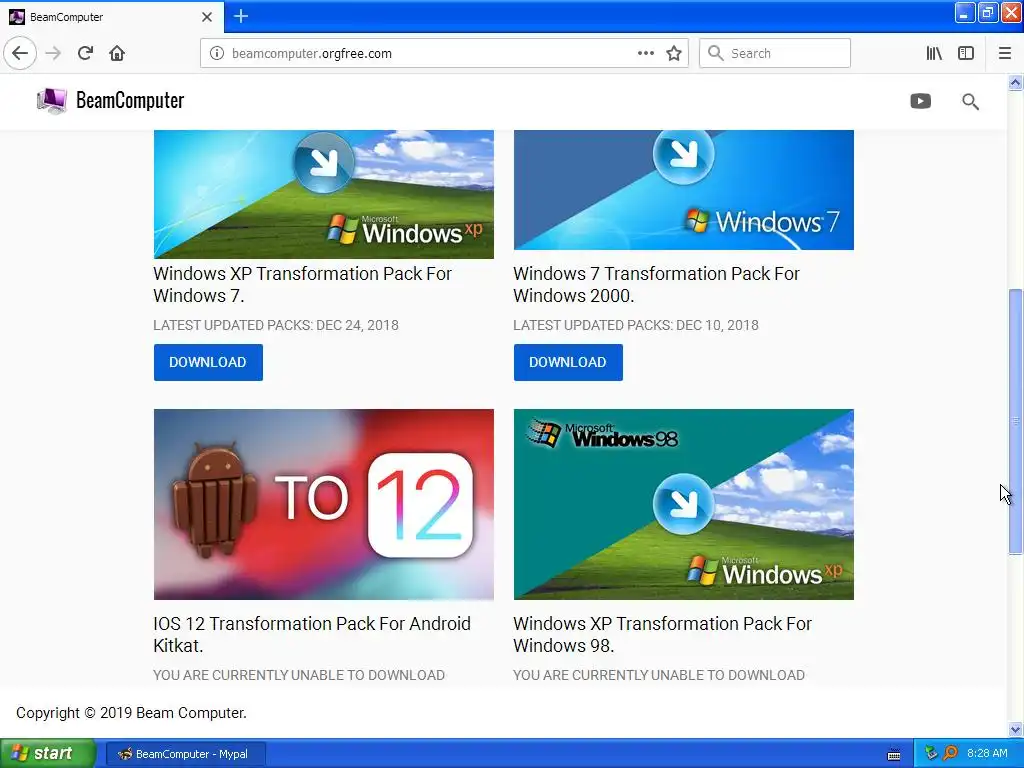Click the browser Search box
Viewport: 1024px width, 768px height.
(775, 54)
